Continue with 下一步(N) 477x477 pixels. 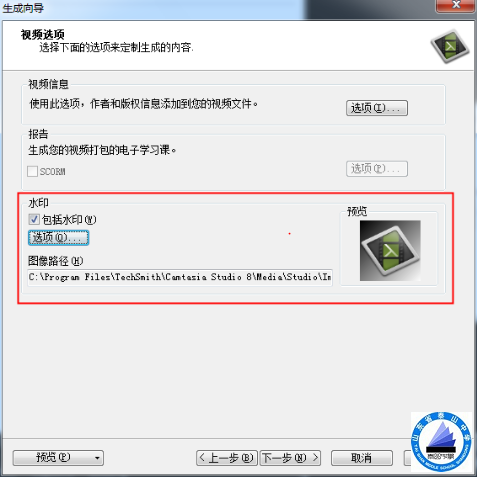point(290,458)
